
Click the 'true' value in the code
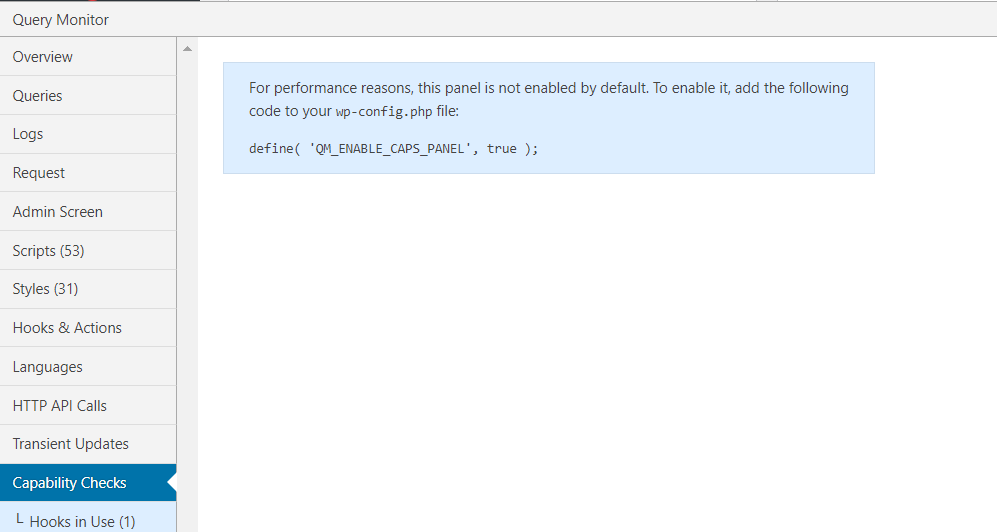502,149
